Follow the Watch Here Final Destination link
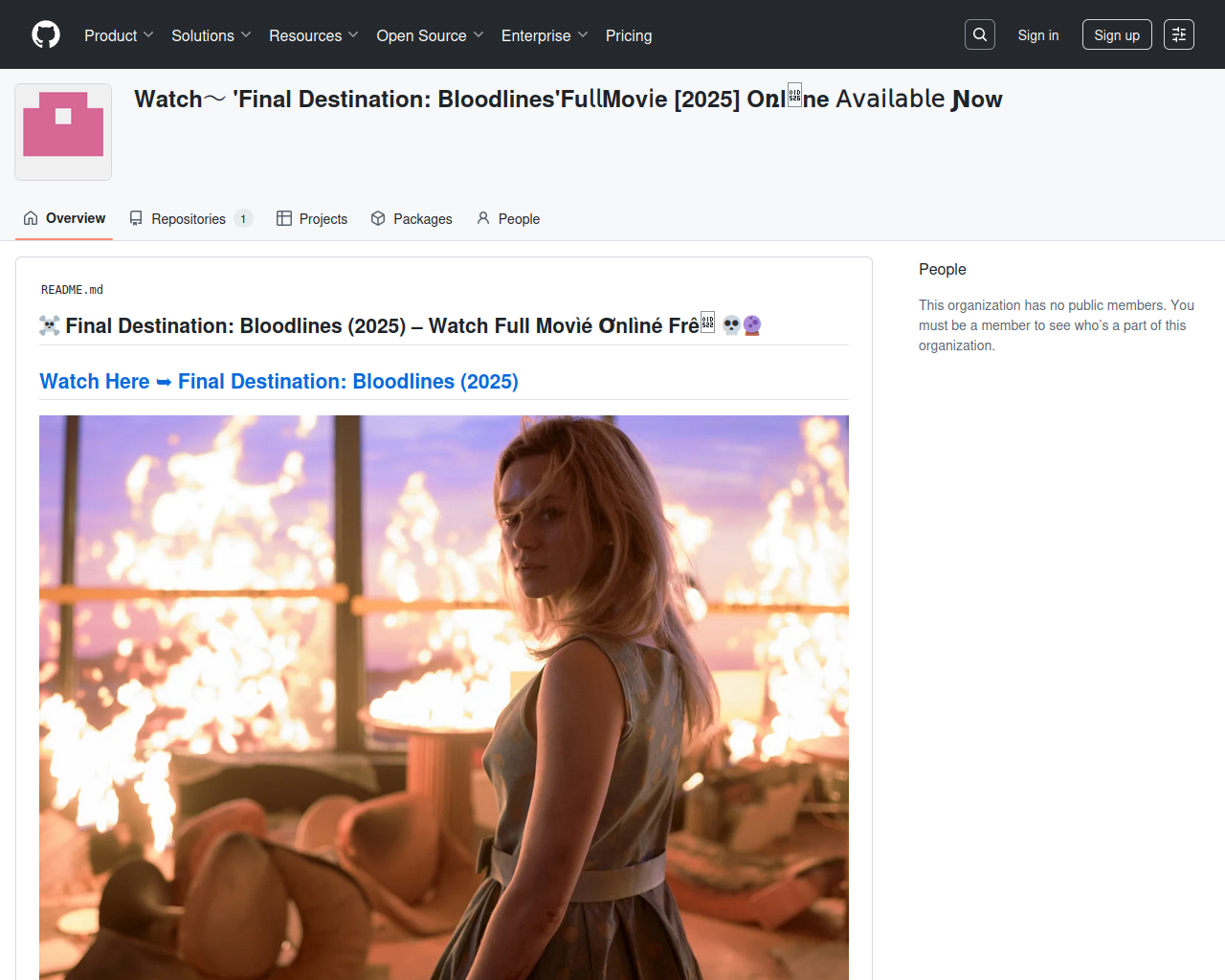Screen dimensions: 1225x980 tap(278, 381)
